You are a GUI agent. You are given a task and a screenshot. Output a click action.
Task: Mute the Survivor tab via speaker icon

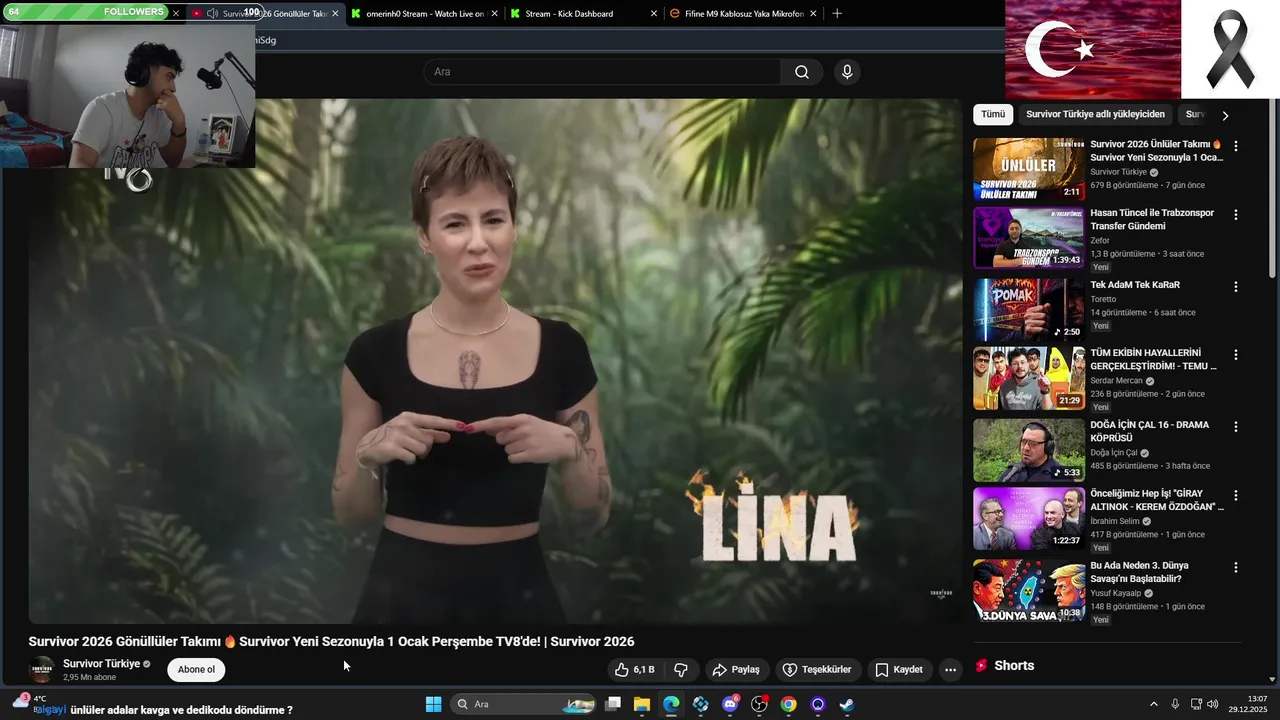212,14
